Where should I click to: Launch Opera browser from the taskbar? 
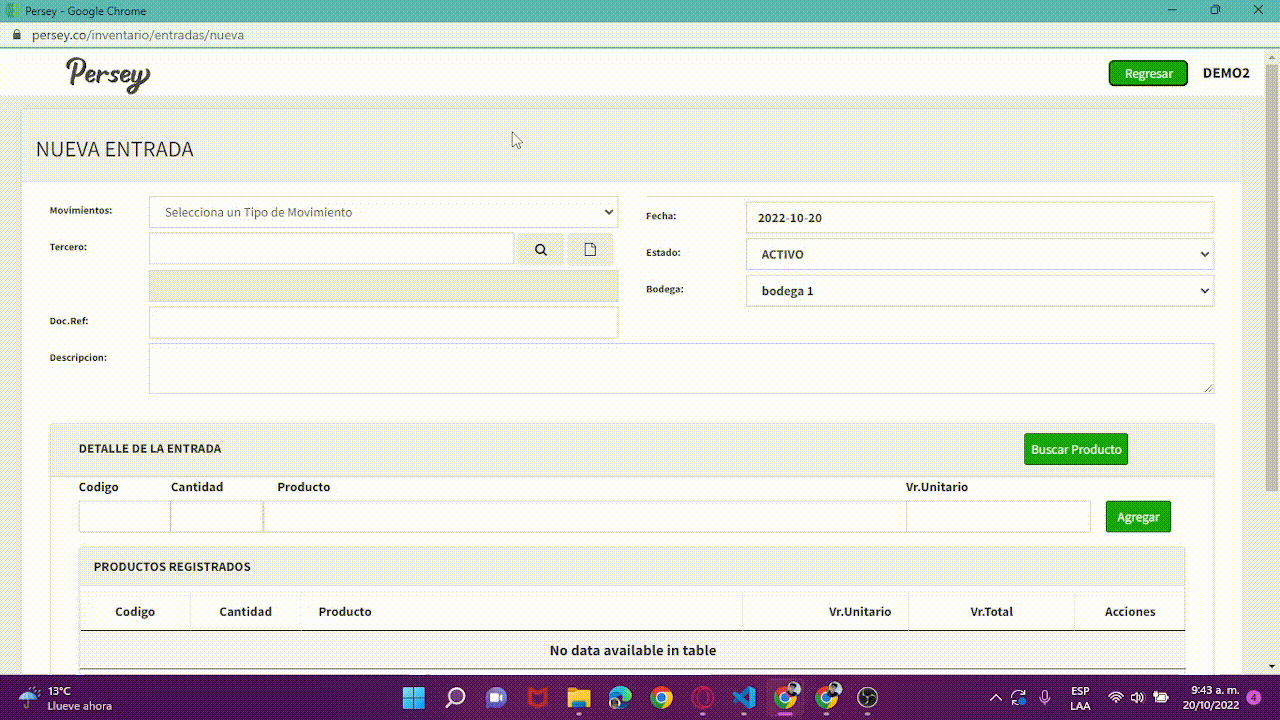703,697
